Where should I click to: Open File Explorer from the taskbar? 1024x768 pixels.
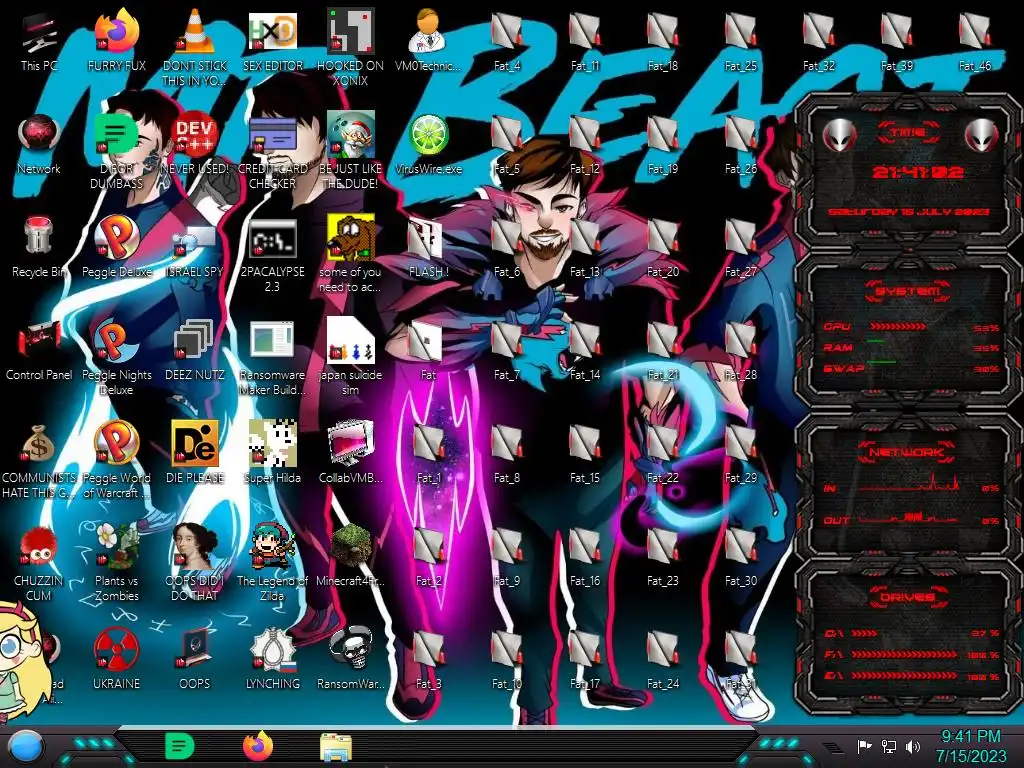(x=336, y=747)
